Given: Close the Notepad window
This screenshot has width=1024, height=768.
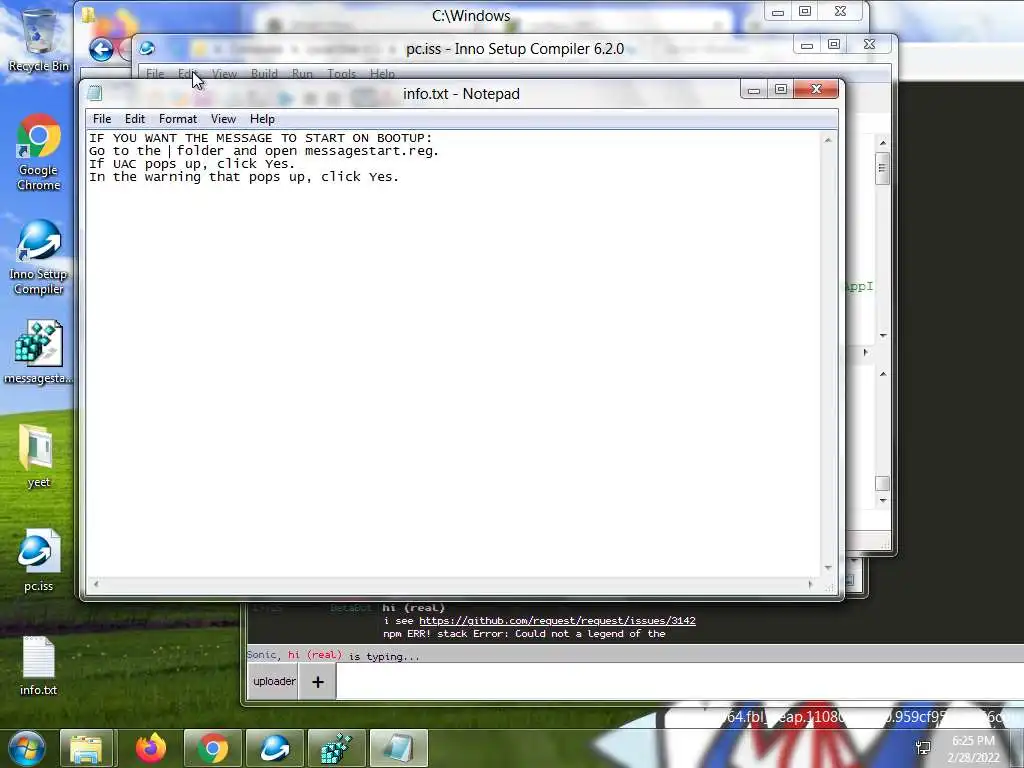Looking at the screenshot, I should pos(816,89).
